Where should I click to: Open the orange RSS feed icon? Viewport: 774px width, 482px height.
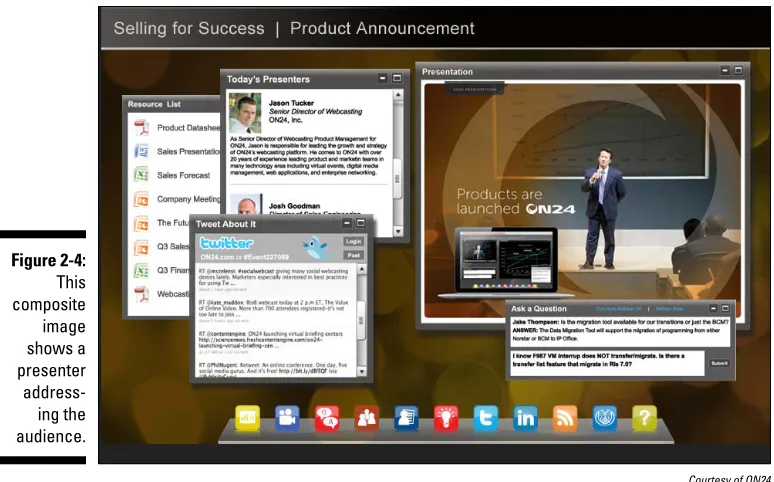point(565,418)
